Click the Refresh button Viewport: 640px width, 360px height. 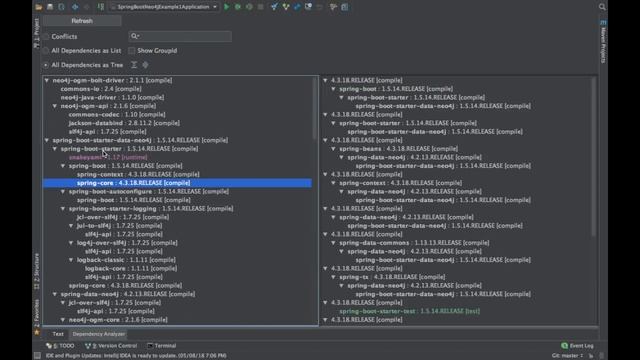point(82,21)
